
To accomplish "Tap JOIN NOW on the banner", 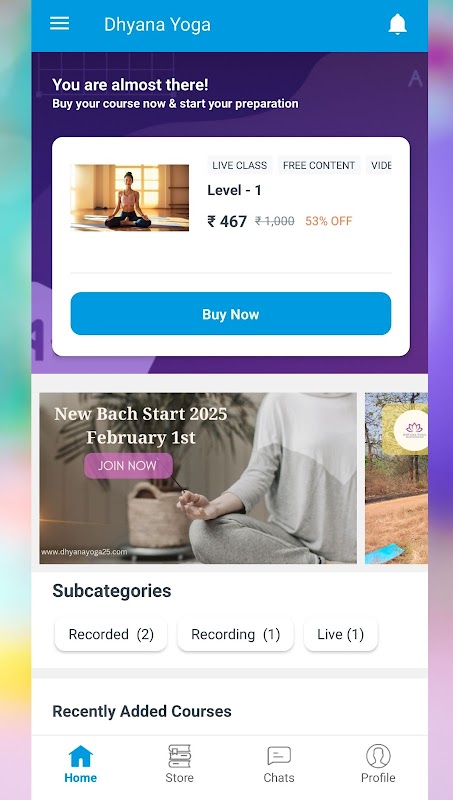I will [128, 466].
